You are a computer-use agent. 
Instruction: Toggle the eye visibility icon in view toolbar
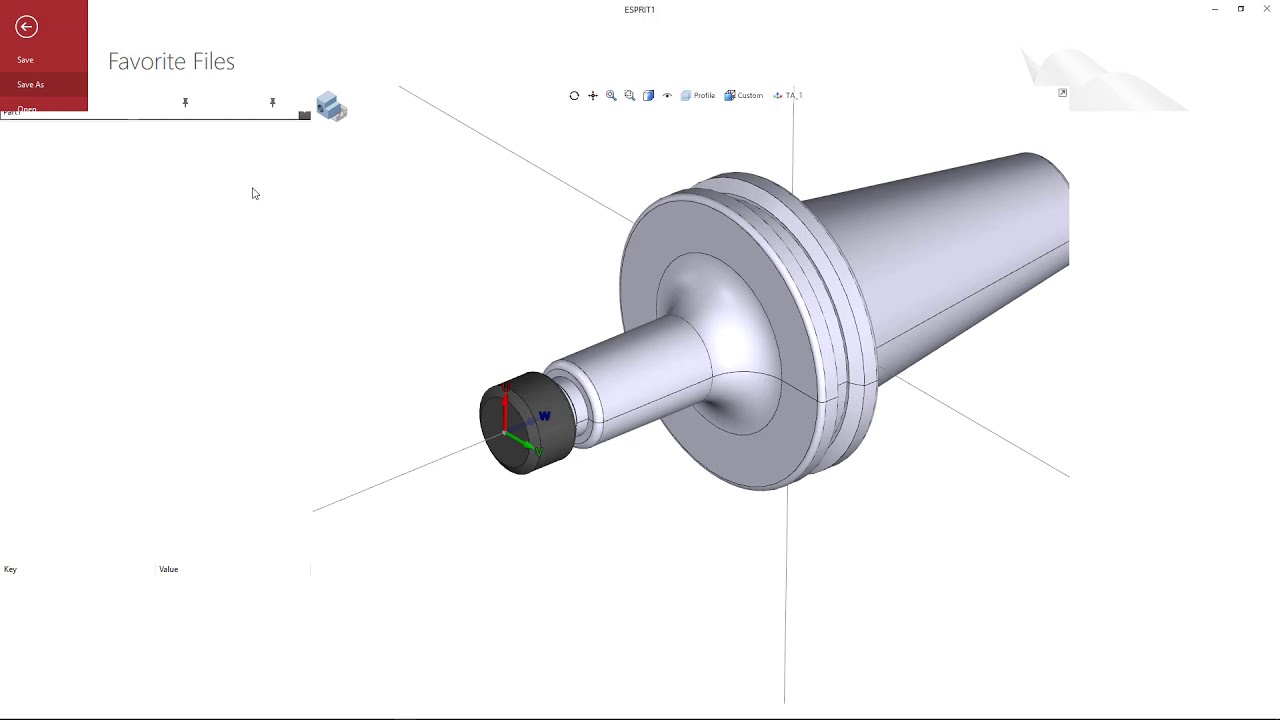(x=667, y=96)
